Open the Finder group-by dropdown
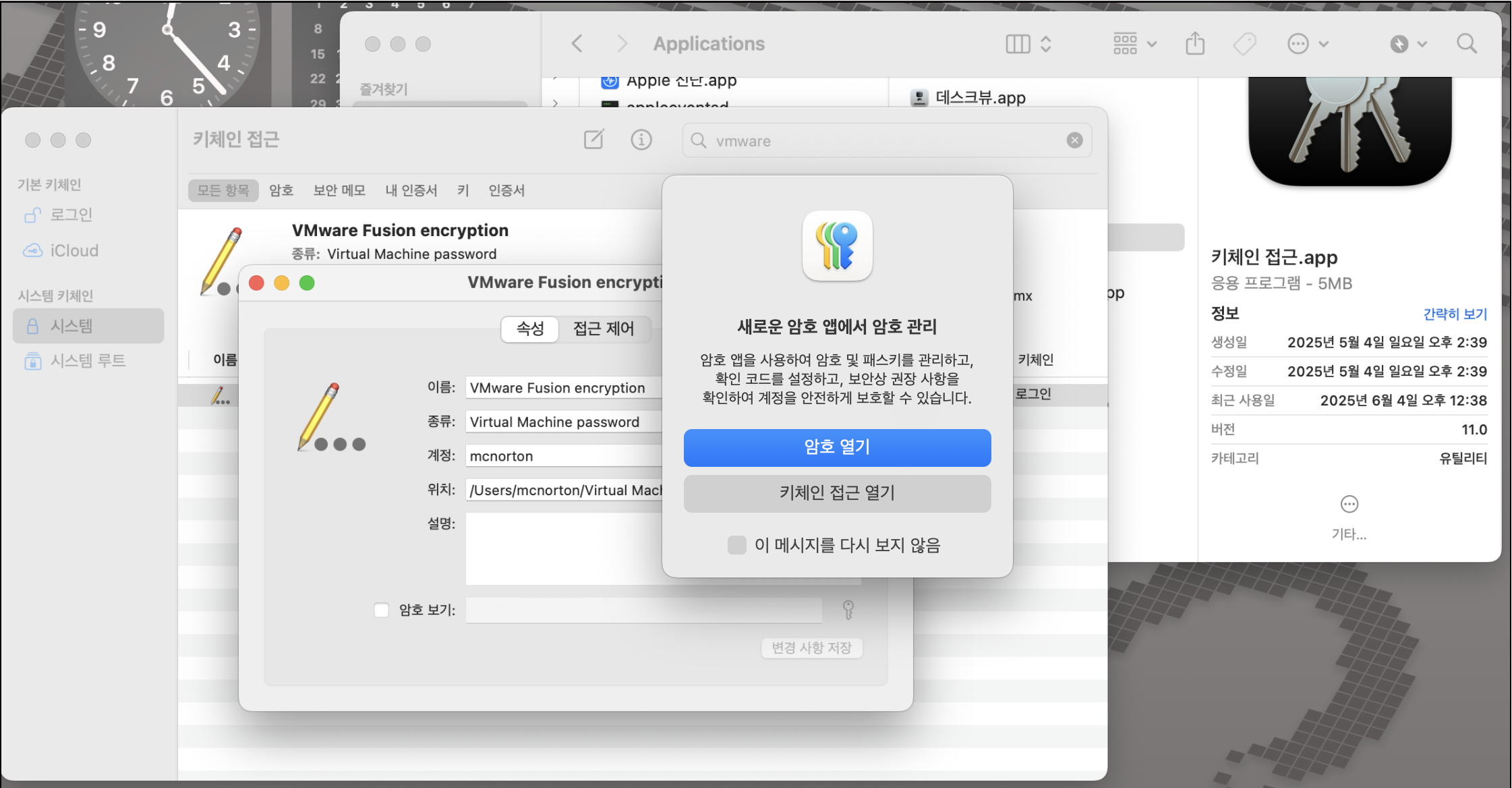 coord(1134,44)
